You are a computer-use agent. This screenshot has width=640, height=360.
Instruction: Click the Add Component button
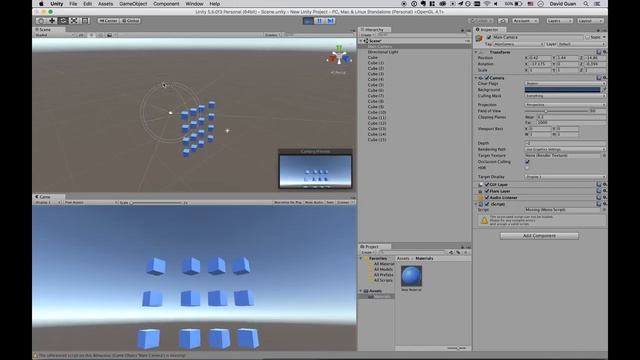(x=539, y=236)
